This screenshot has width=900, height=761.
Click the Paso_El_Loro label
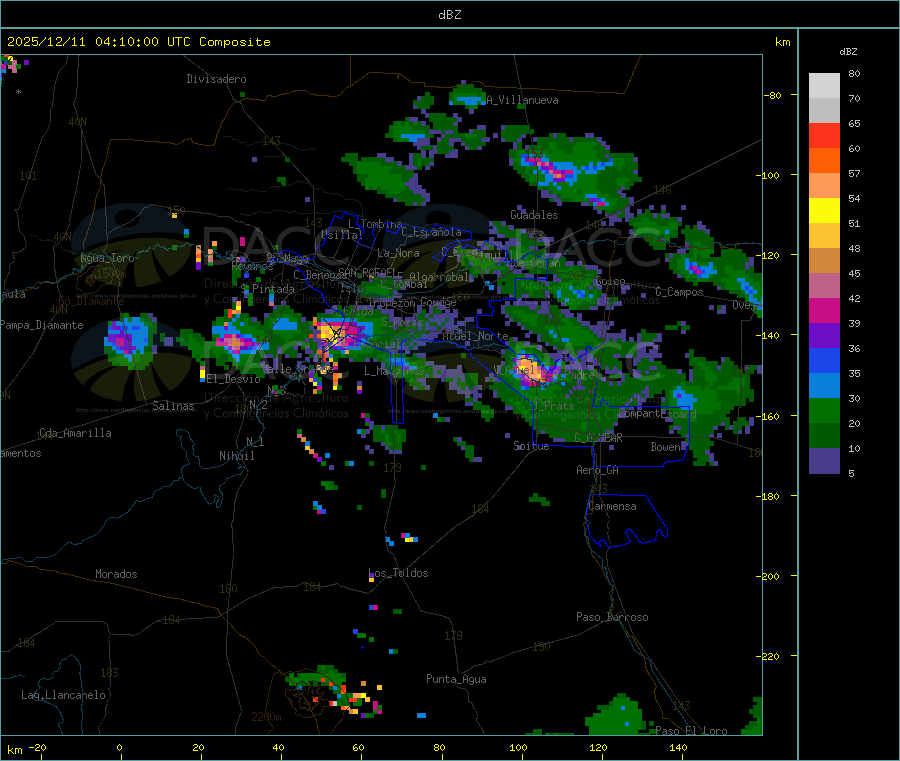[691, 731]
